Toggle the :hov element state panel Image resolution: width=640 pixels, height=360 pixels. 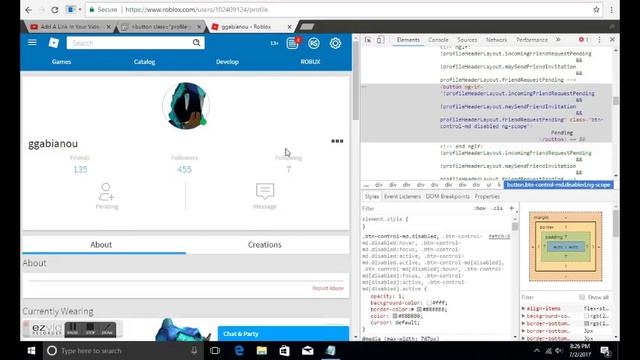point(480,208)
